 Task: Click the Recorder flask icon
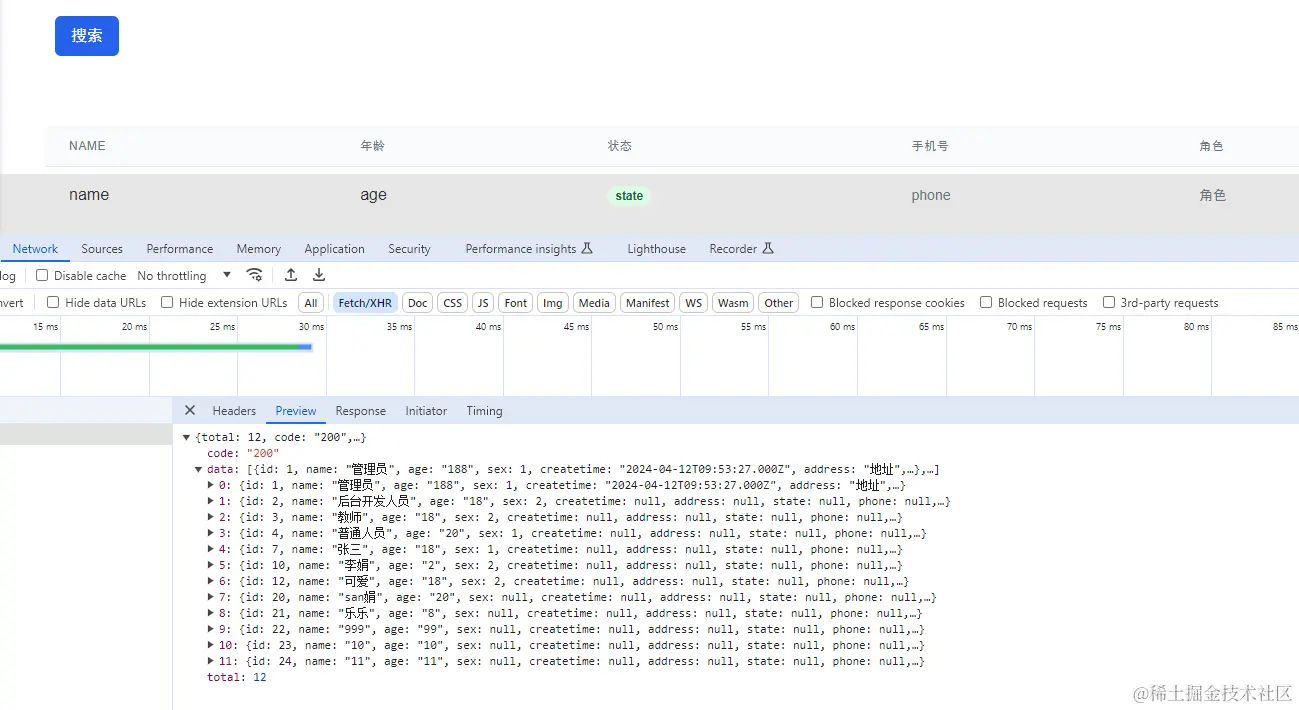tap(768, 249)
